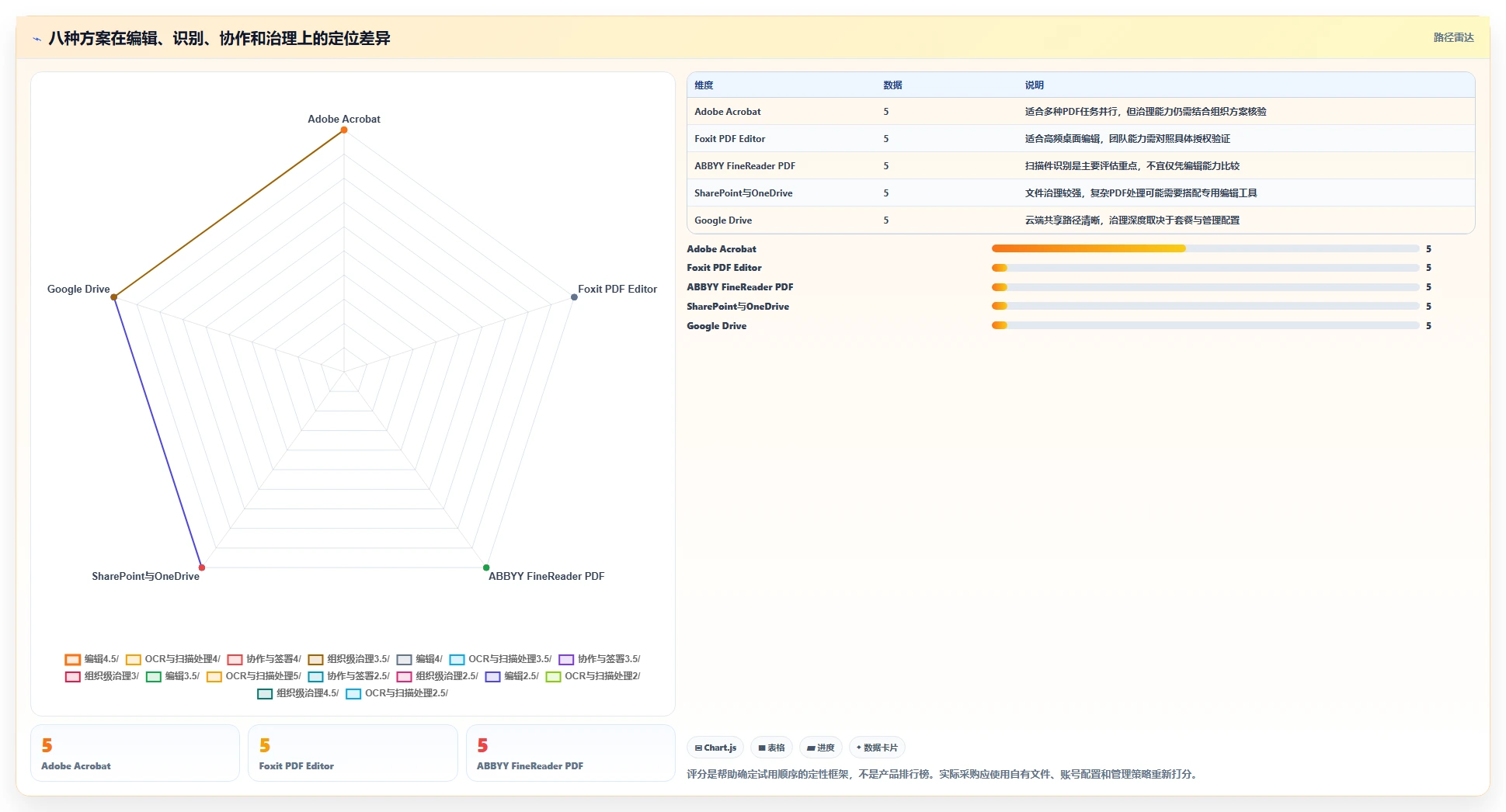
Task: Toggle the 编辑4/ legend dataset
Action: point(419,659)
